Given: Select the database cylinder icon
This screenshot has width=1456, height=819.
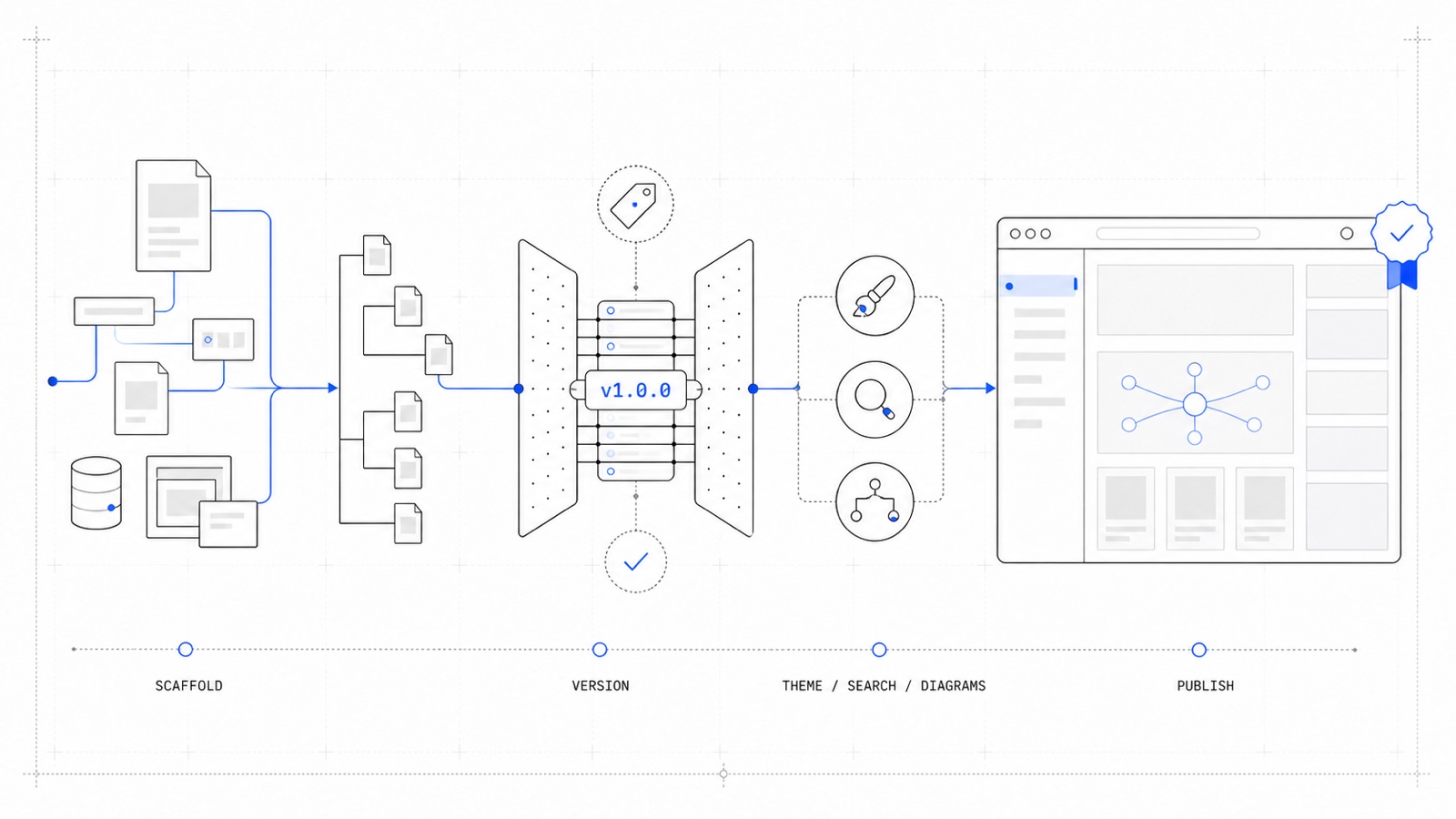Looking at the screenshot, I should 96,493.
